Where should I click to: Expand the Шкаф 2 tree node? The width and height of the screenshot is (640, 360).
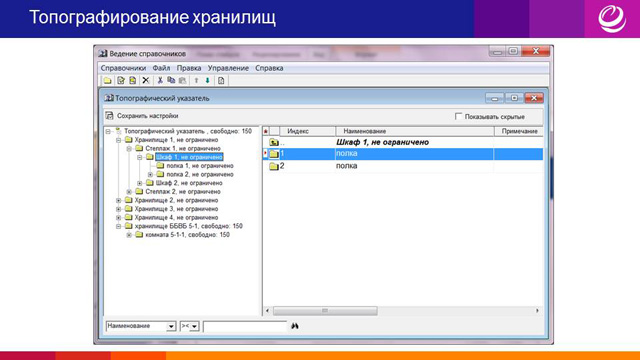point(140,183)
